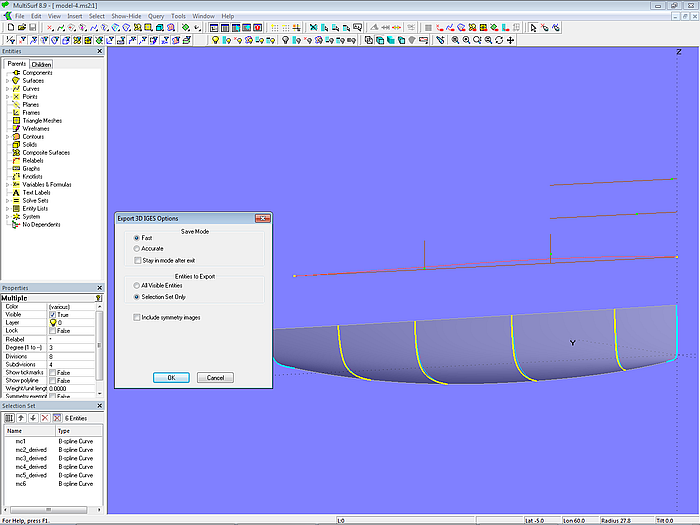Switch to the Children tab
Viewport: 700px width, 525px height.
tap(41, 64)
